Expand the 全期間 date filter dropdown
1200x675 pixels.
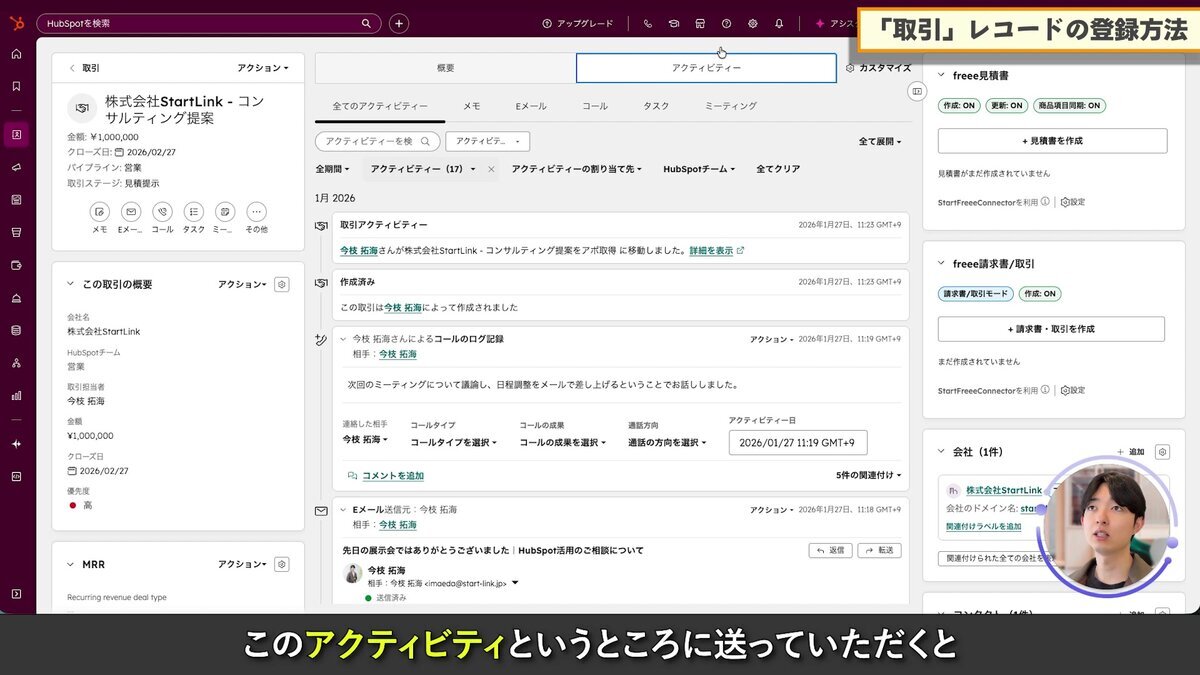click(334, 170)
